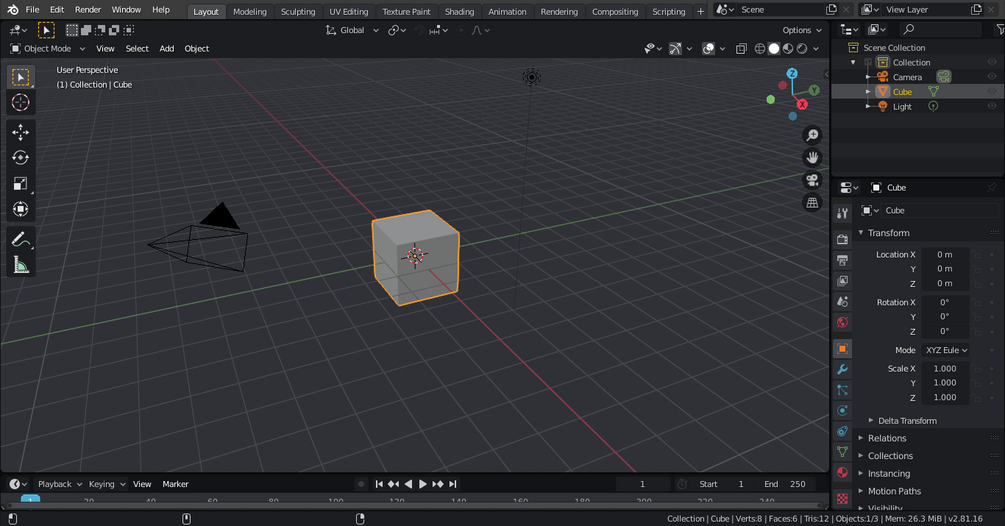Open the Add menu in viewport header
This screenshot has width=1005, height=526.
[167, 49]
